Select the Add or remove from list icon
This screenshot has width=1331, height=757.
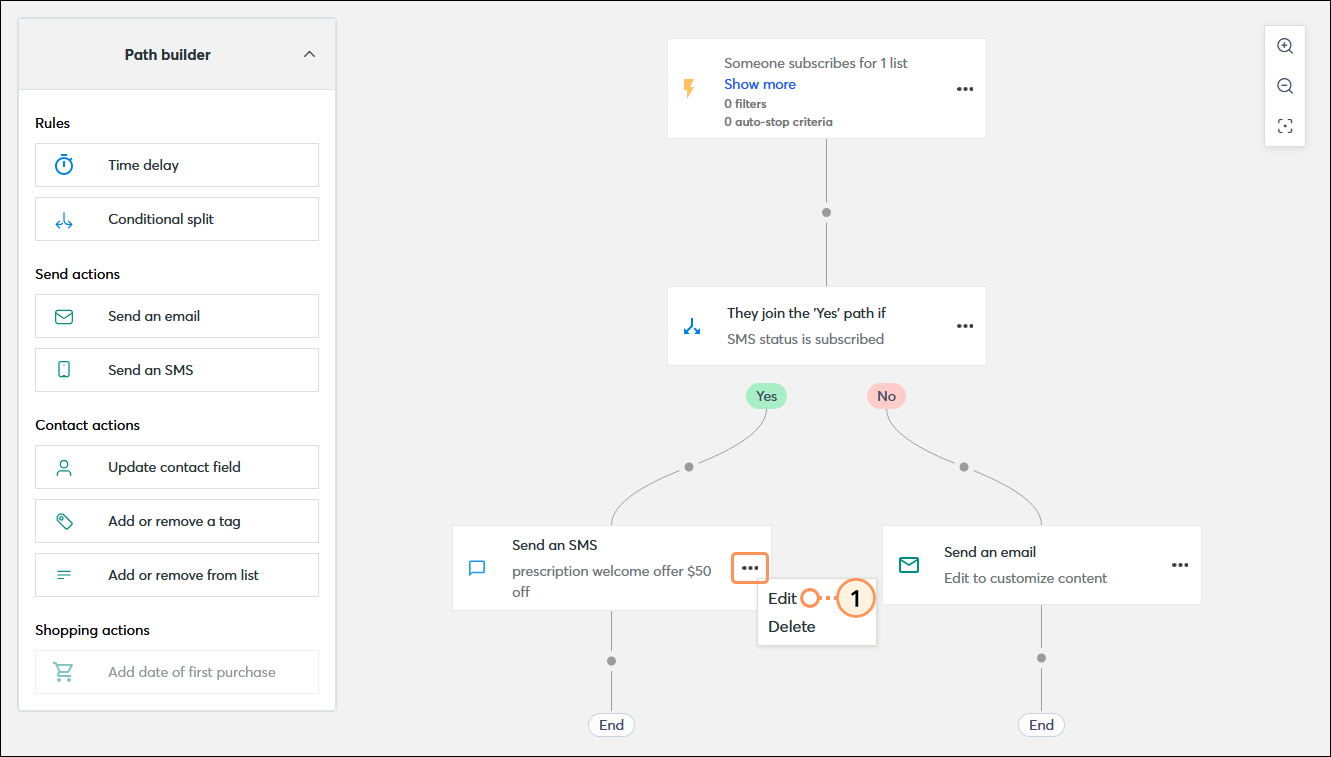click(63, 575)
